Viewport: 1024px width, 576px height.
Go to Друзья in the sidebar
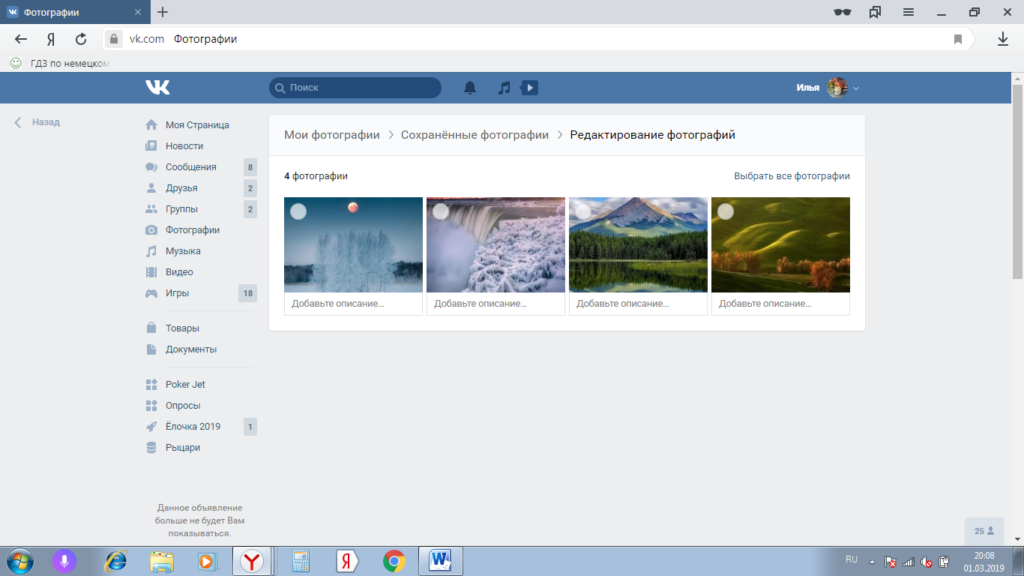tap(181, 188)
